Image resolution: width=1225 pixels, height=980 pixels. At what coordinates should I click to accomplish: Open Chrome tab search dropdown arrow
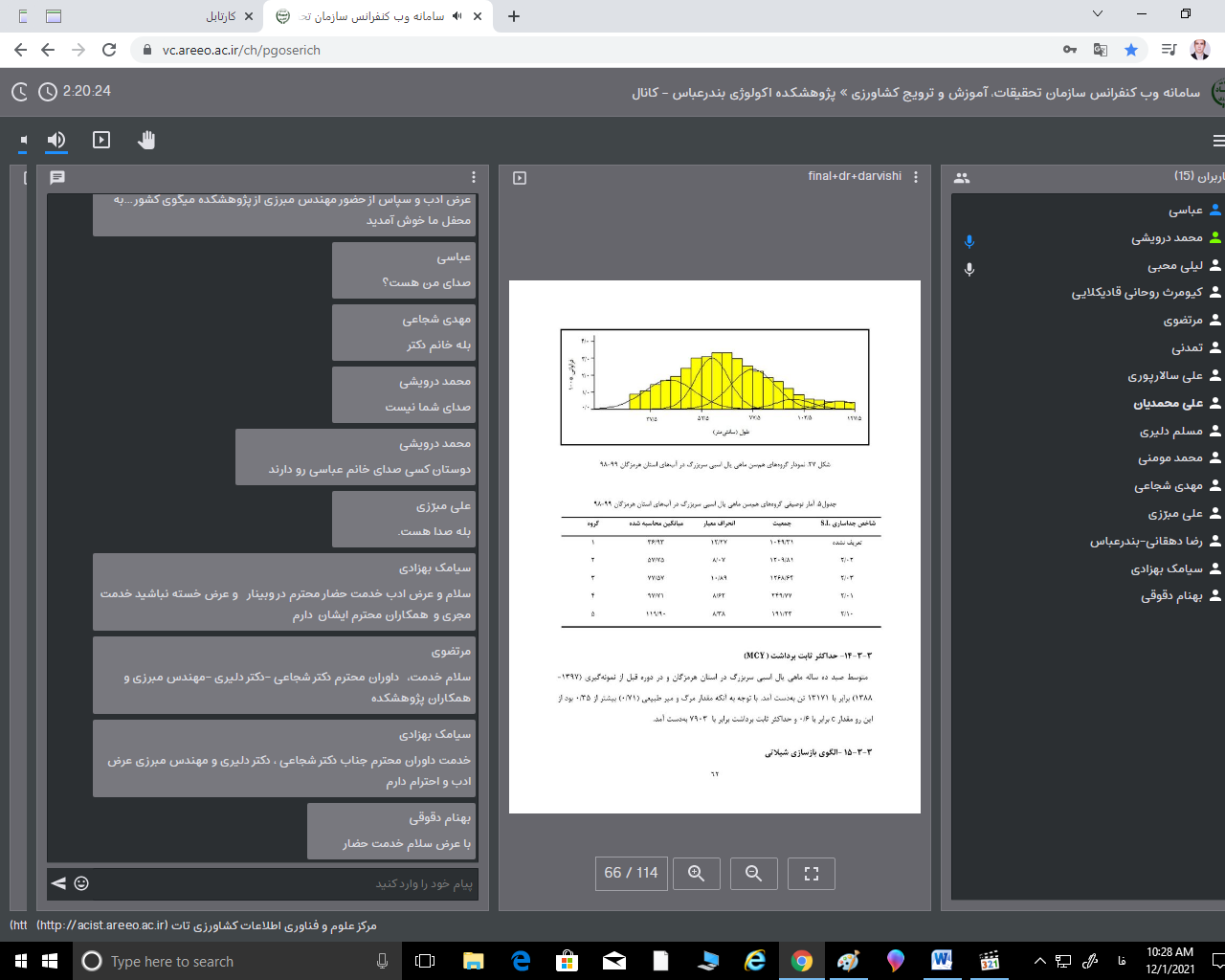1097,14
